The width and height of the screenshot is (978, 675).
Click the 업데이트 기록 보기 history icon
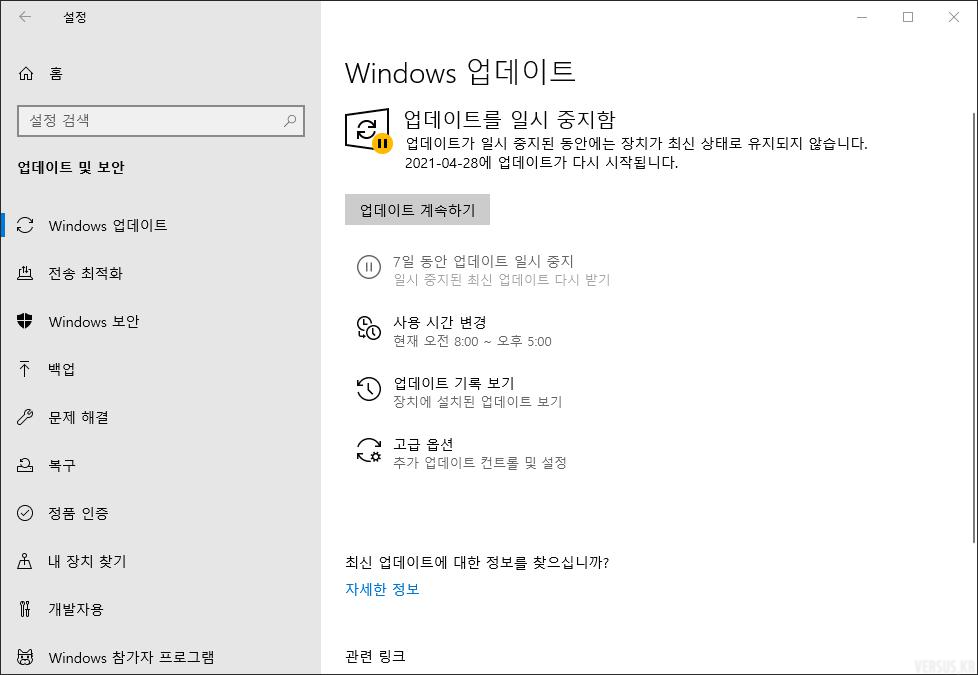[x=369, y=389]
